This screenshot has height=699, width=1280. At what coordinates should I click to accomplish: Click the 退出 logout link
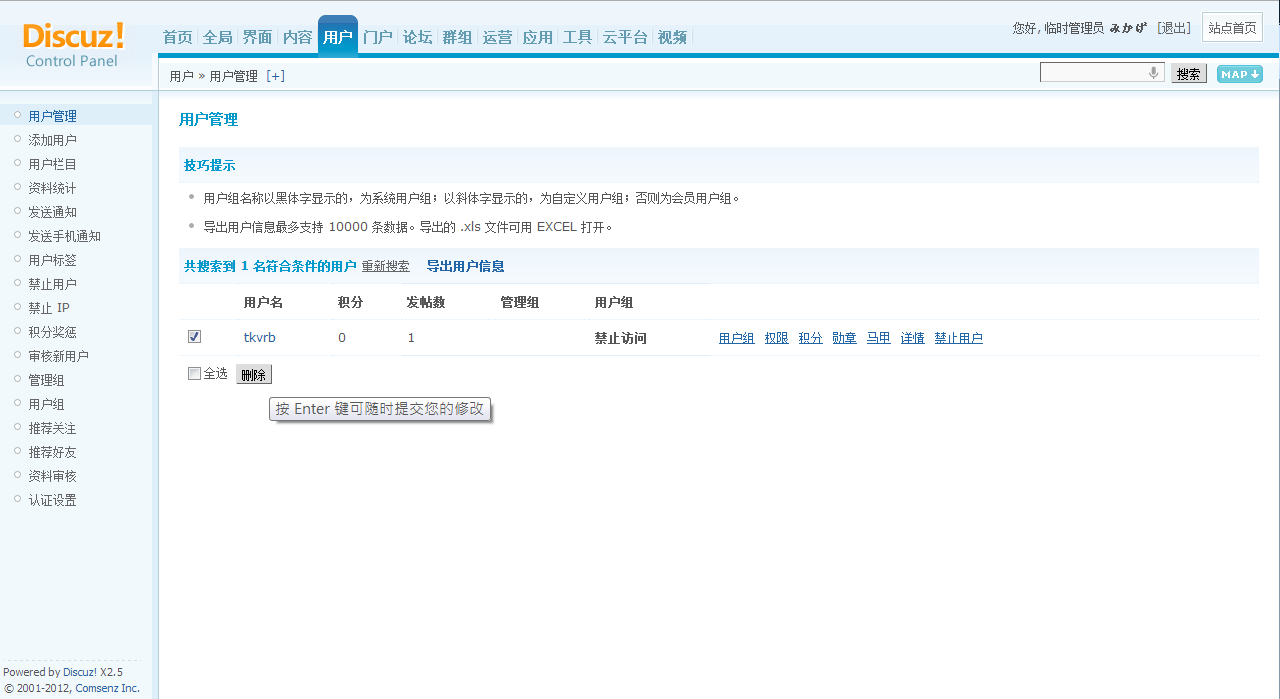1174,28
